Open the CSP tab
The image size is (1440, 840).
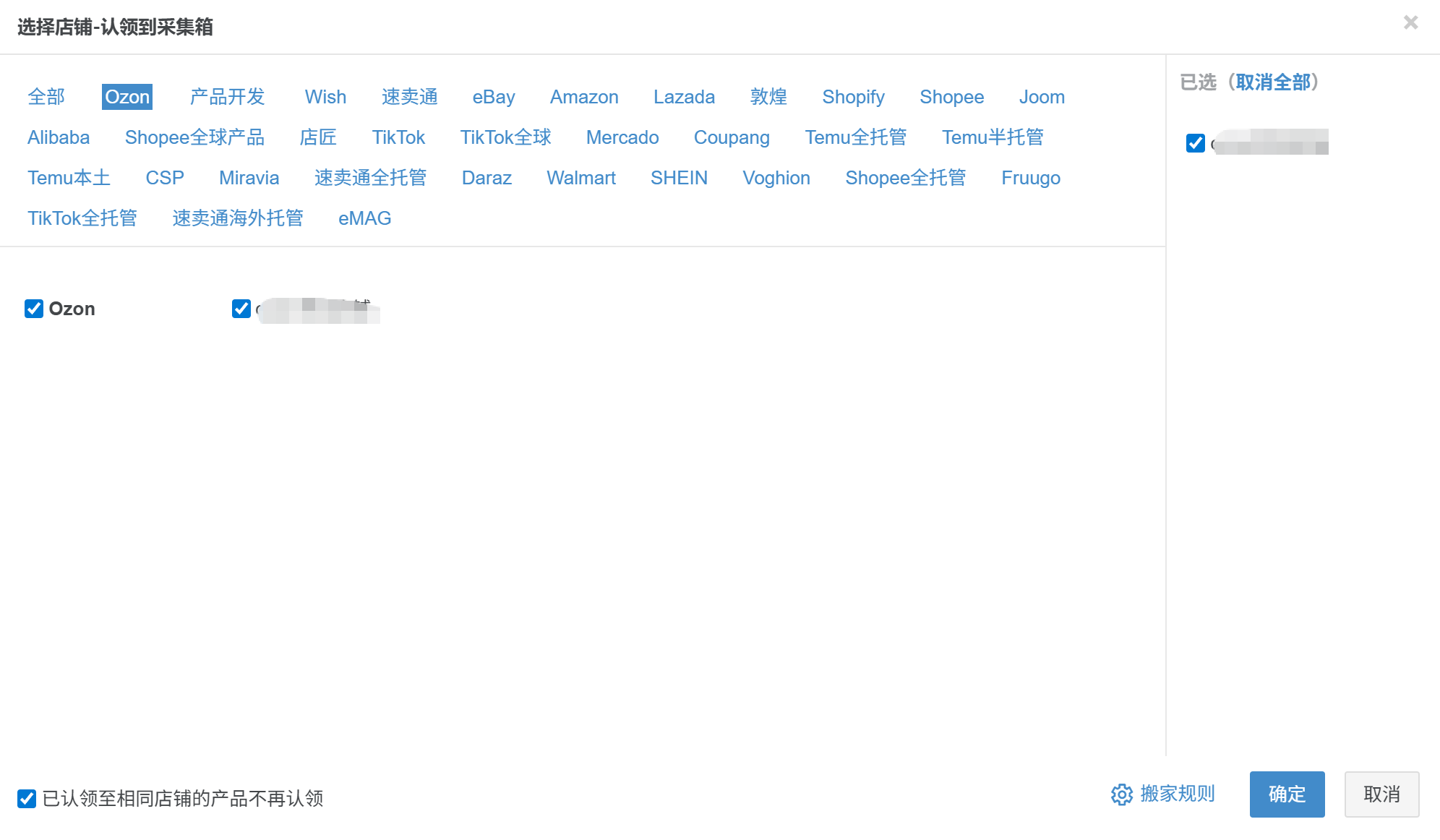tap(165, 178)
